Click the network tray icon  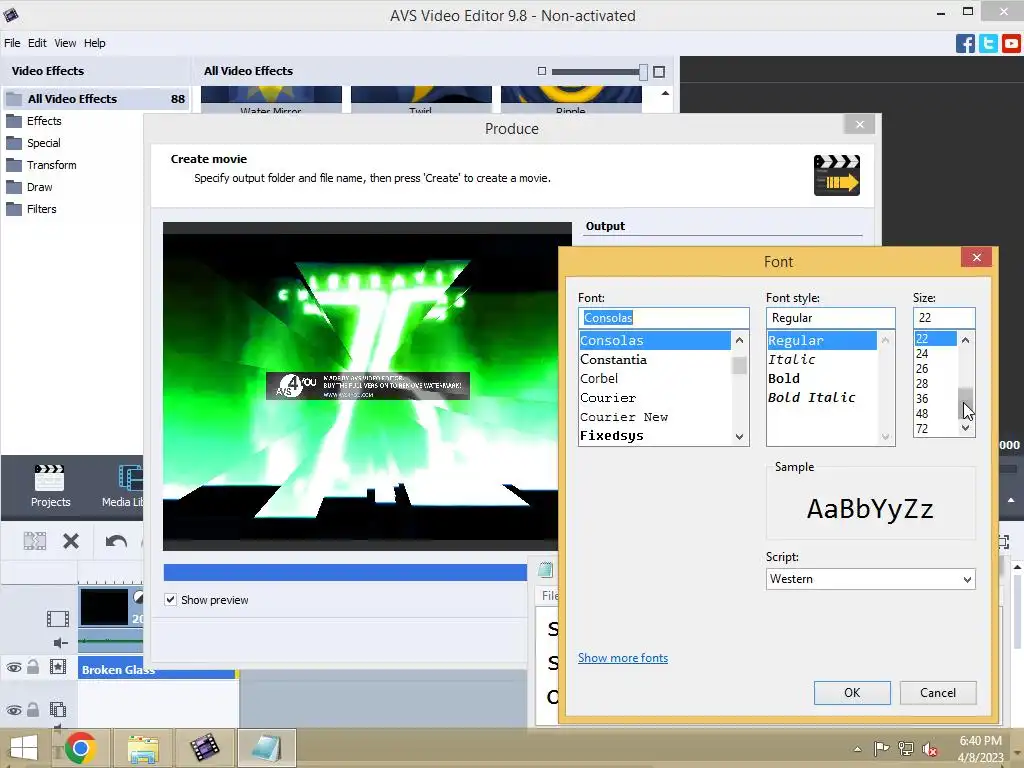pos(906,749)
